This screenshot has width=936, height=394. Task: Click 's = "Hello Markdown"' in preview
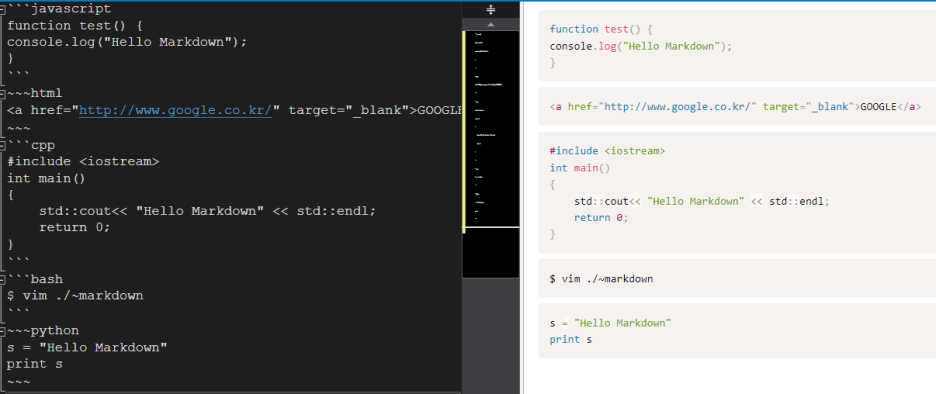pyautogui.click(x=611, y=323)
